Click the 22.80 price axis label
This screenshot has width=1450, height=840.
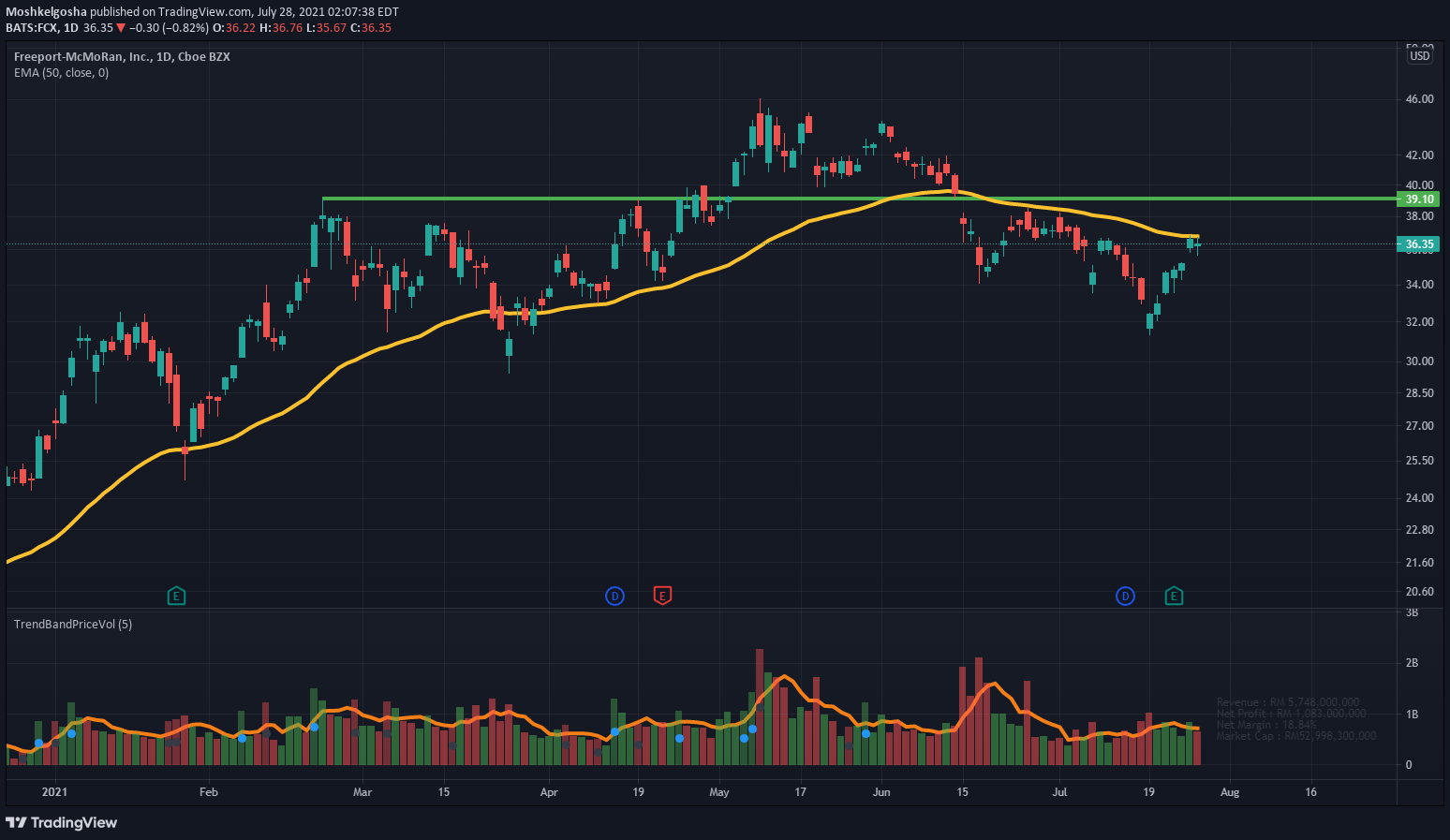1419,529
